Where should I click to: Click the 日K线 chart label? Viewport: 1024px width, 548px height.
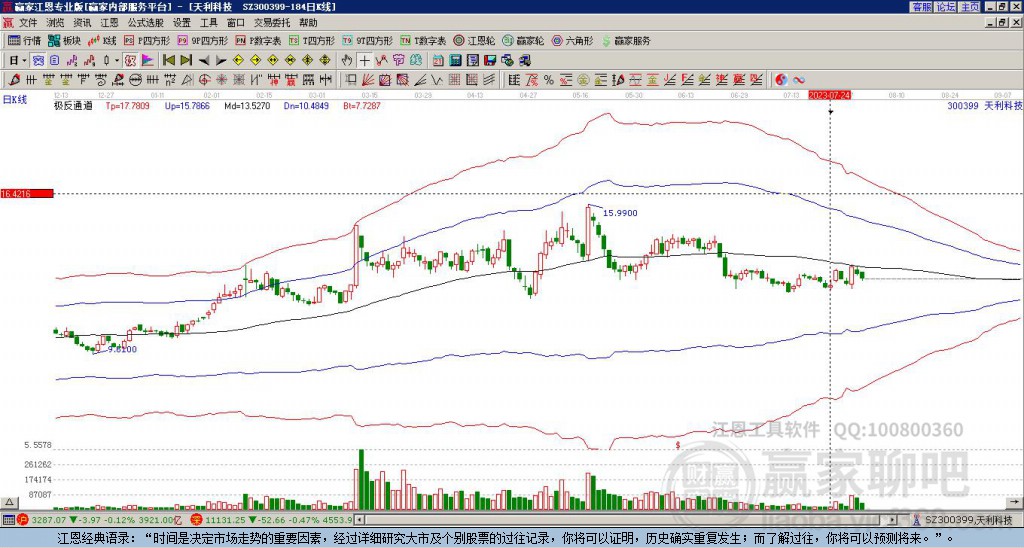(14, 99)
